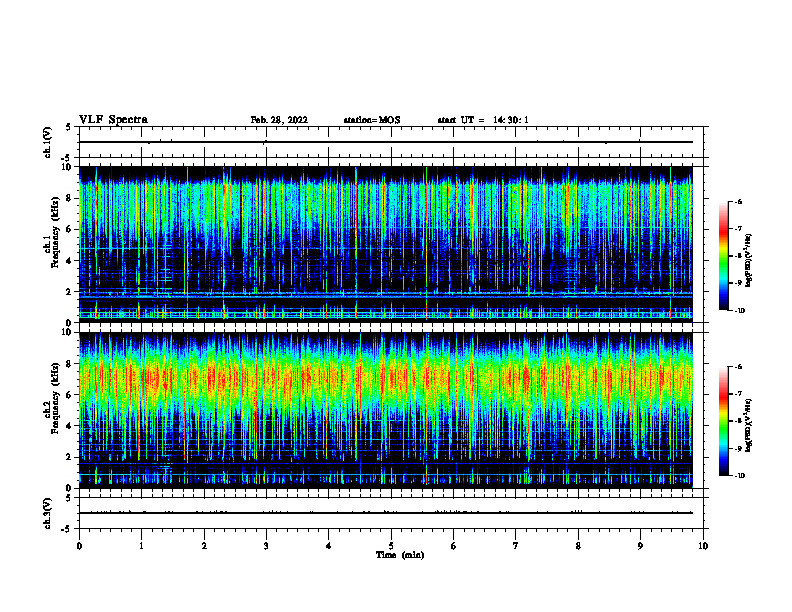Click the ch.1 voltage waveform trace
The width and height of the screenshot is (792, 612).
click(386, 142)
